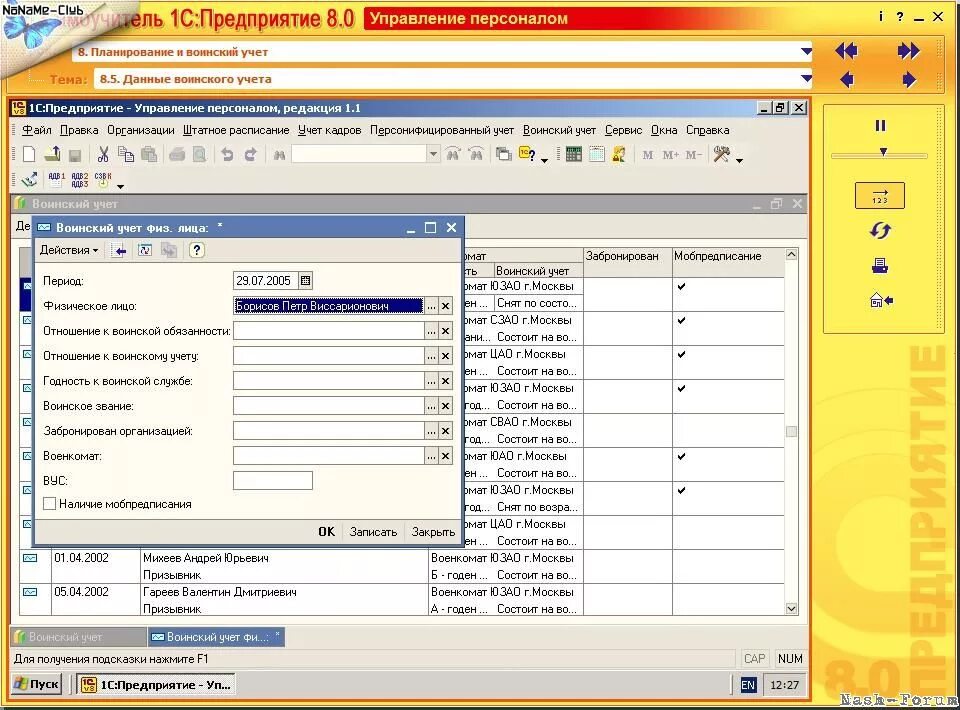
Task: Jump to next chapter with double right arrow
Action: [909, 51]
